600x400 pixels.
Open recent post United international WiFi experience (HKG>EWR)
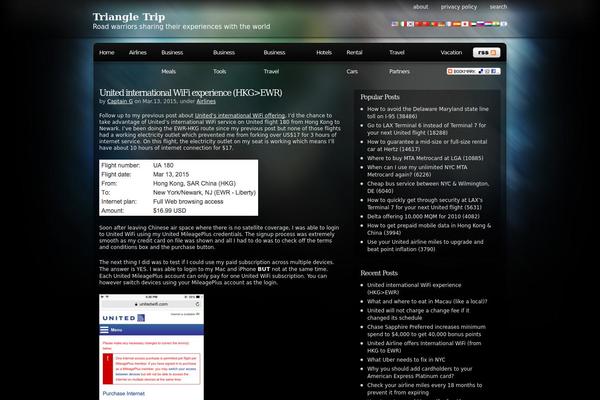414,289
